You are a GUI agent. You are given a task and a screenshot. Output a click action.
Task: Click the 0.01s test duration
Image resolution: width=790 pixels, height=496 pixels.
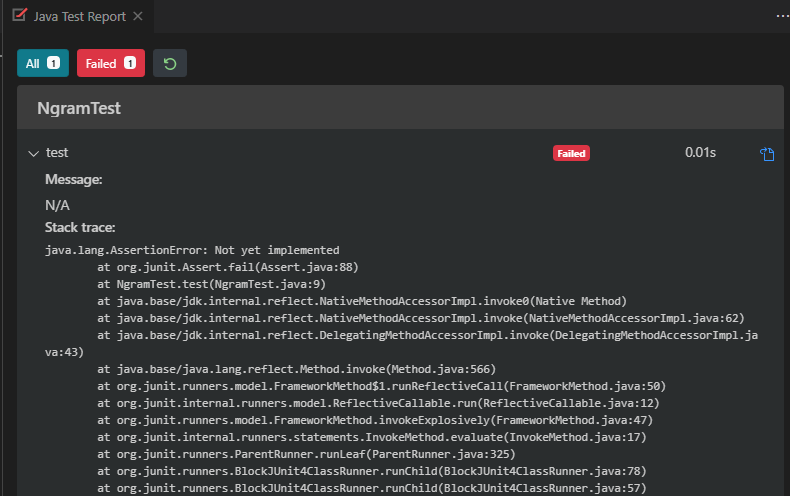(700, 153)
